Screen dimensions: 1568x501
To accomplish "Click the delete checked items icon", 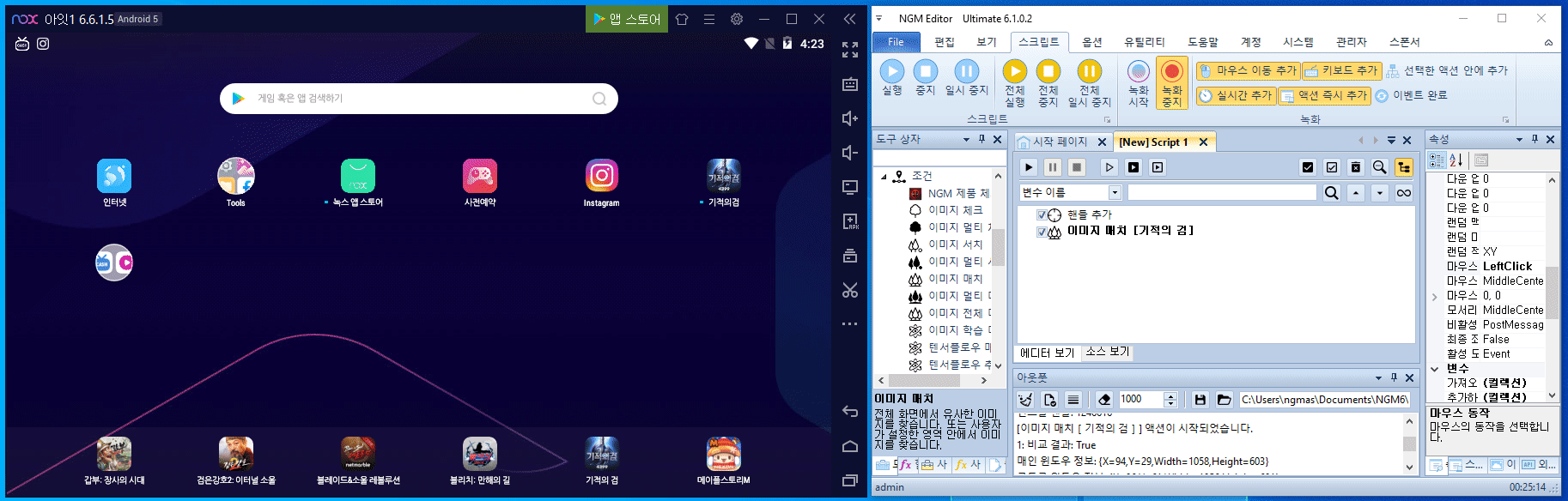I will click(1356, 167).
